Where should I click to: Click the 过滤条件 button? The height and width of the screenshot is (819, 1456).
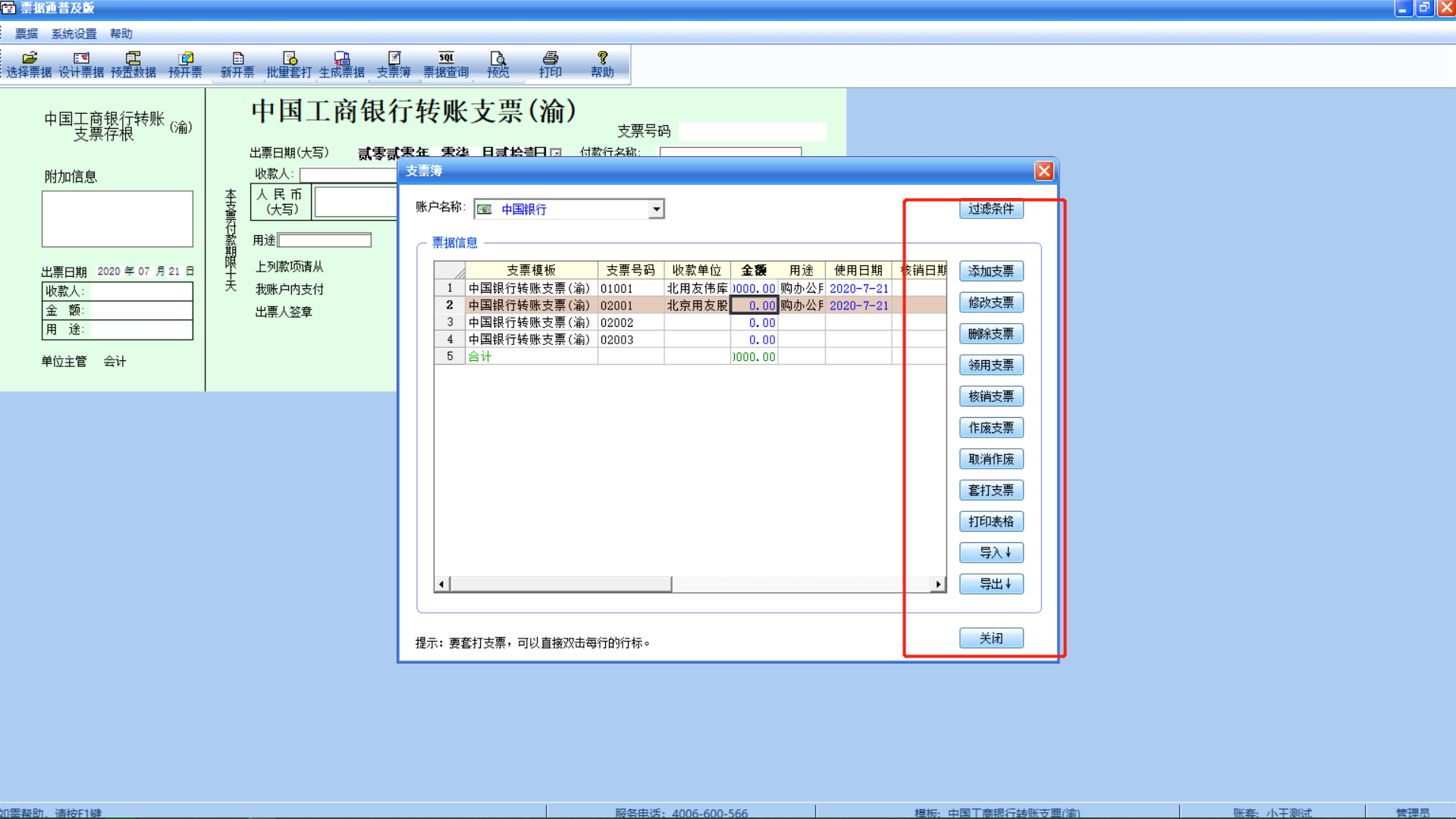pos(991,209)
